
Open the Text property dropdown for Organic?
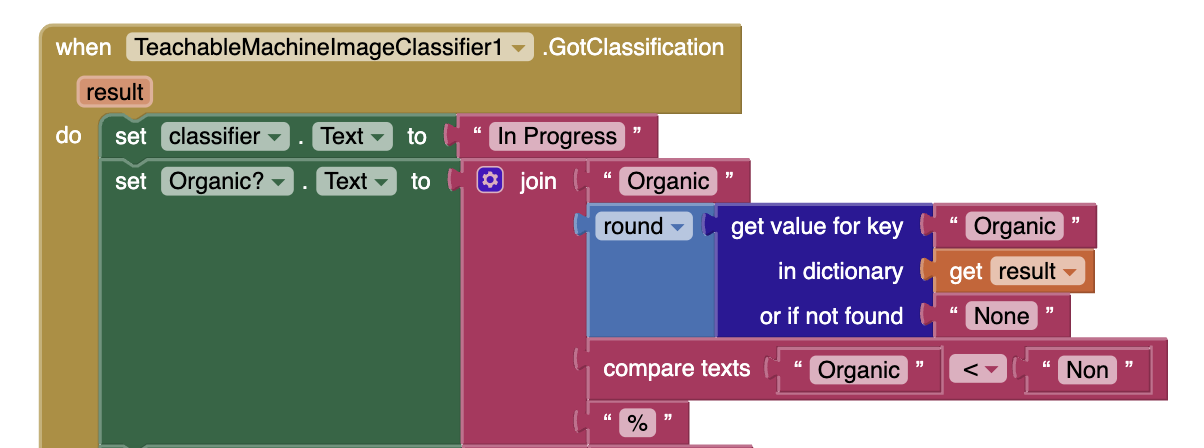(x=385, y=182)
